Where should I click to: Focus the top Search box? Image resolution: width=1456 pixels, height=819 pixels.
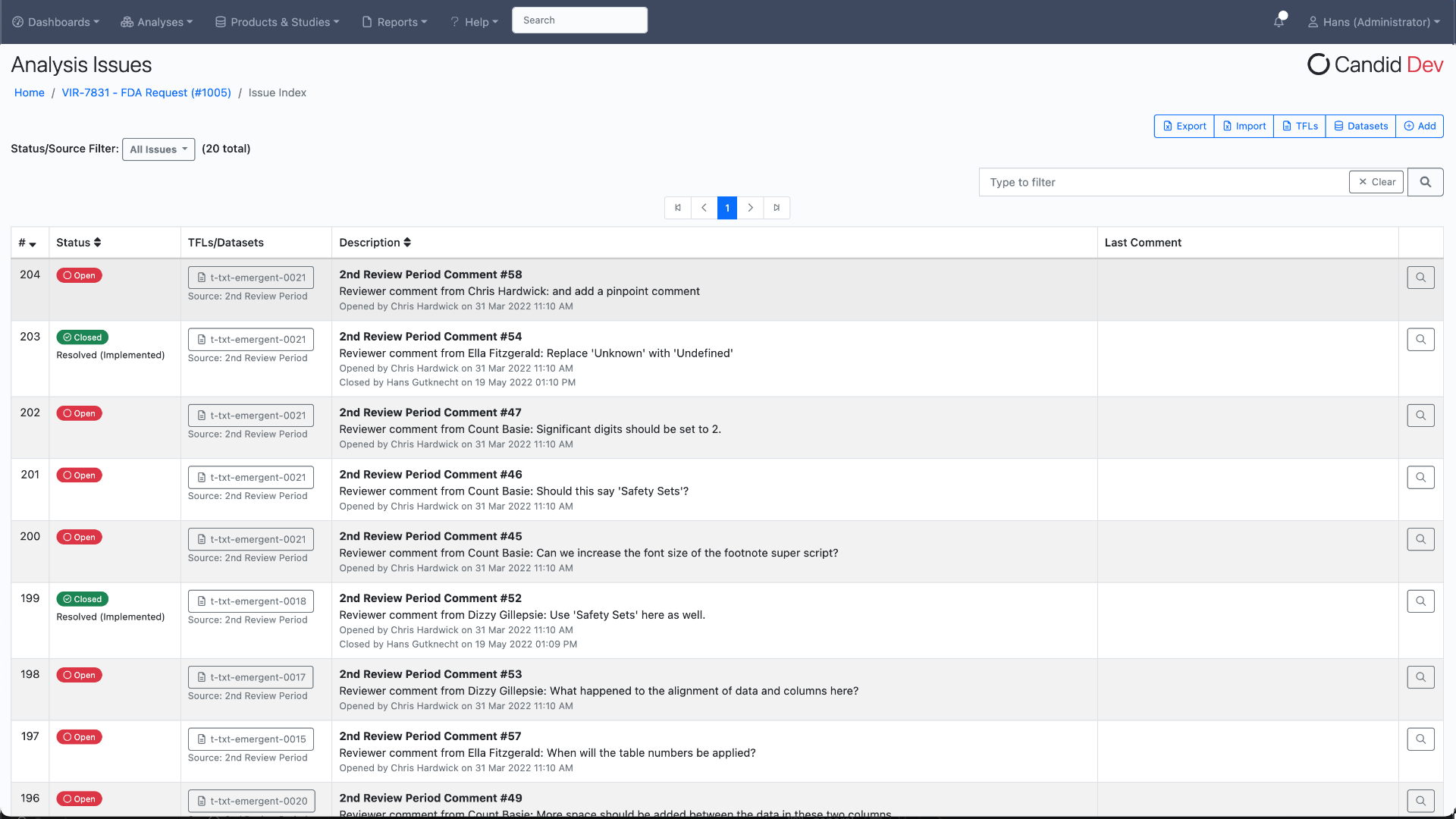579,20
